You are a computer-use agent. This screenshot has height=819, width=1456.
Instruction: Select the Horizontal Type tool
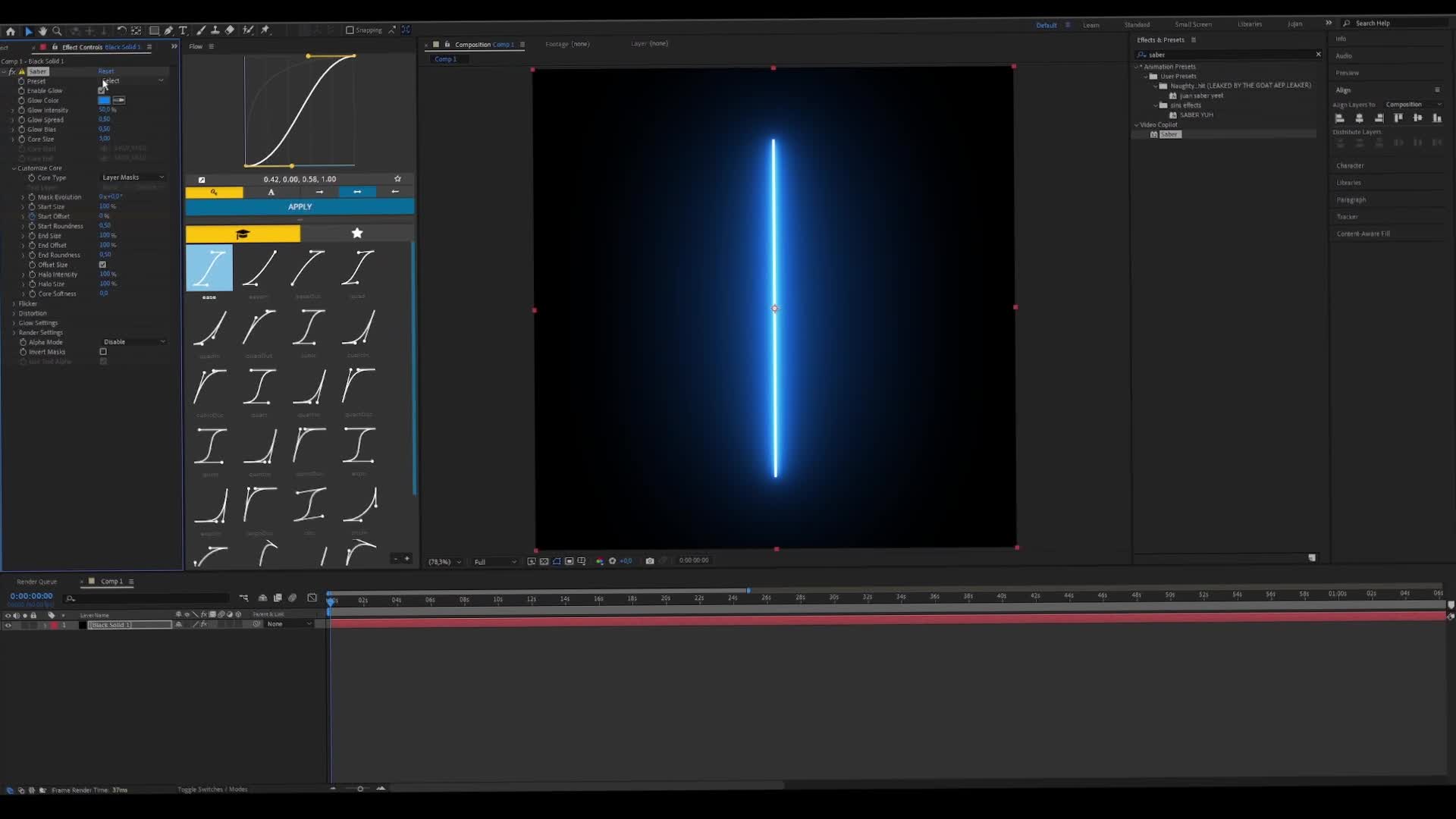pyautogui.click(x=184, y=31)
